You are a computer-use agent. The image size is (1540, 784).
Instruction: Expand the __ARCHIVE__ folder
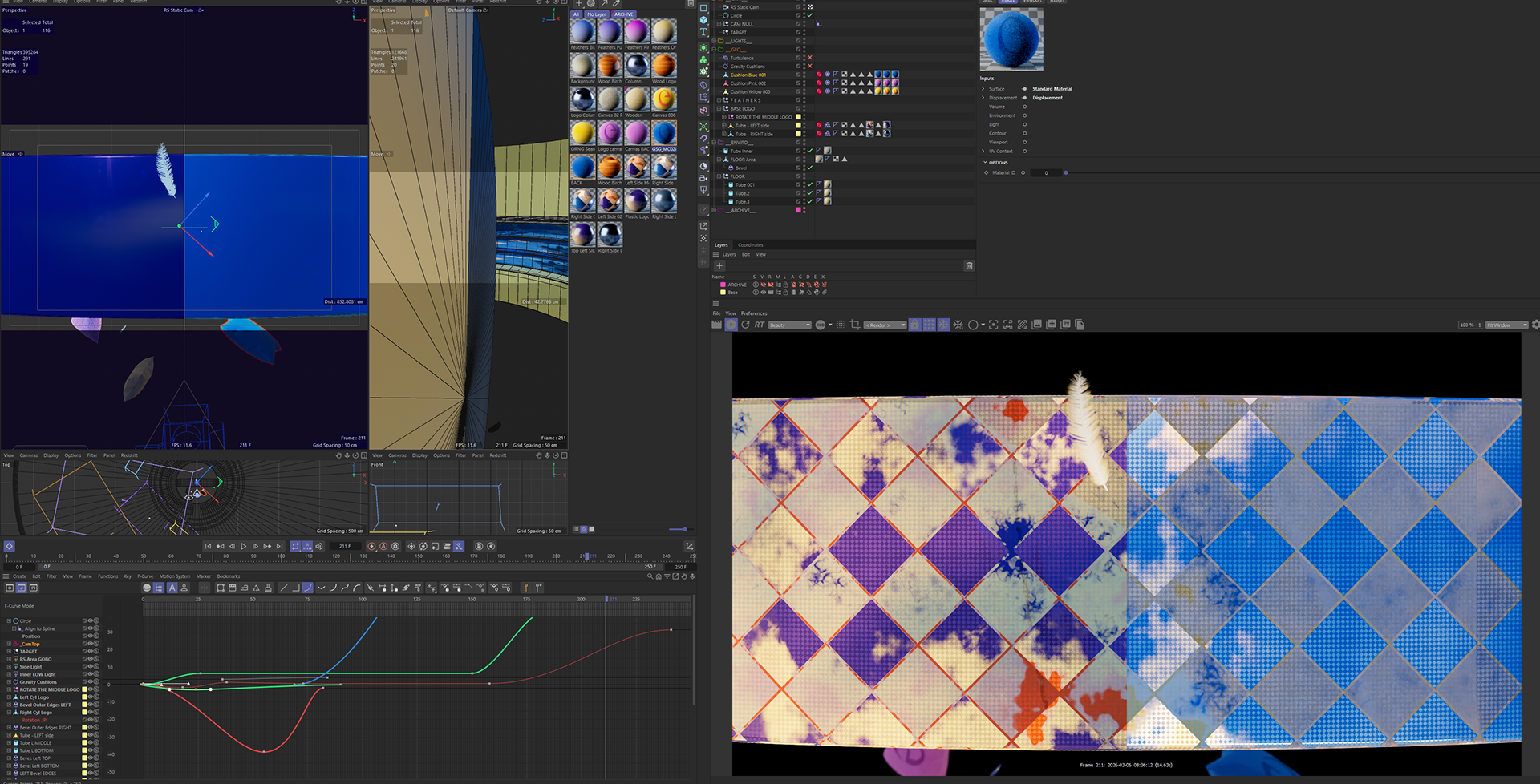(714, 210)
